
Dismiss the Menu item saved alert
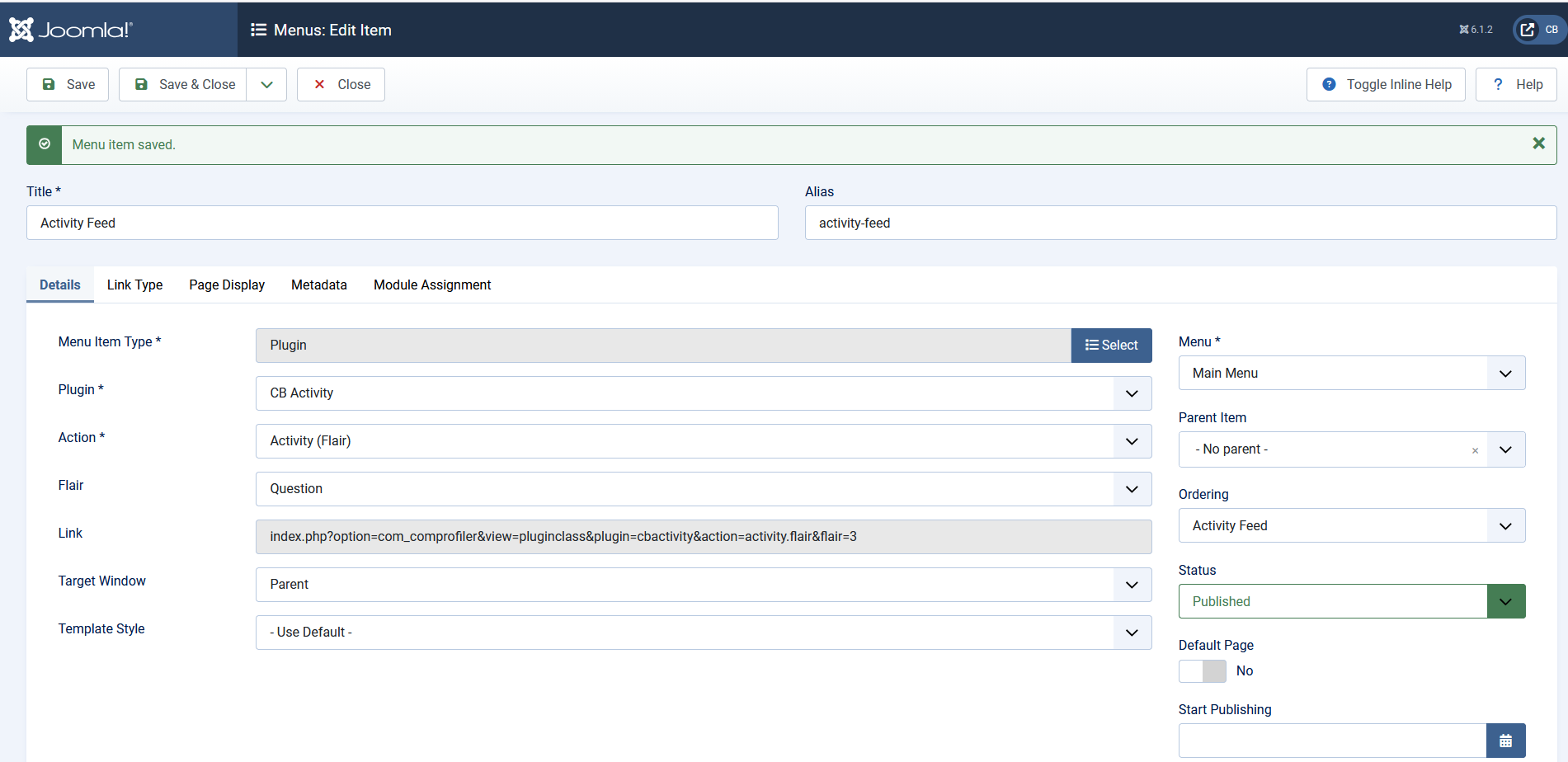click(x=1538, y=143)
